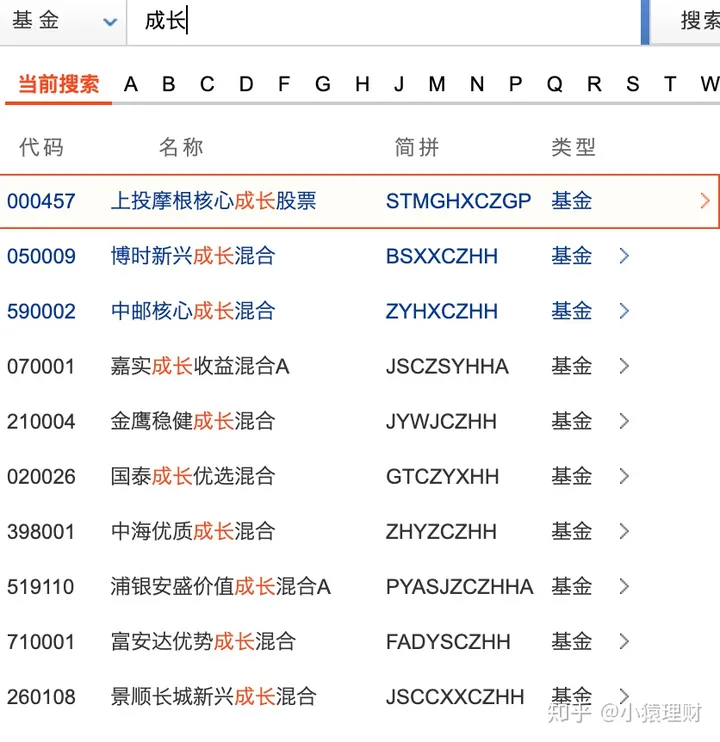Click fund code 210004
Viewport: 720px width, 742px height.
tap(41, 422)
